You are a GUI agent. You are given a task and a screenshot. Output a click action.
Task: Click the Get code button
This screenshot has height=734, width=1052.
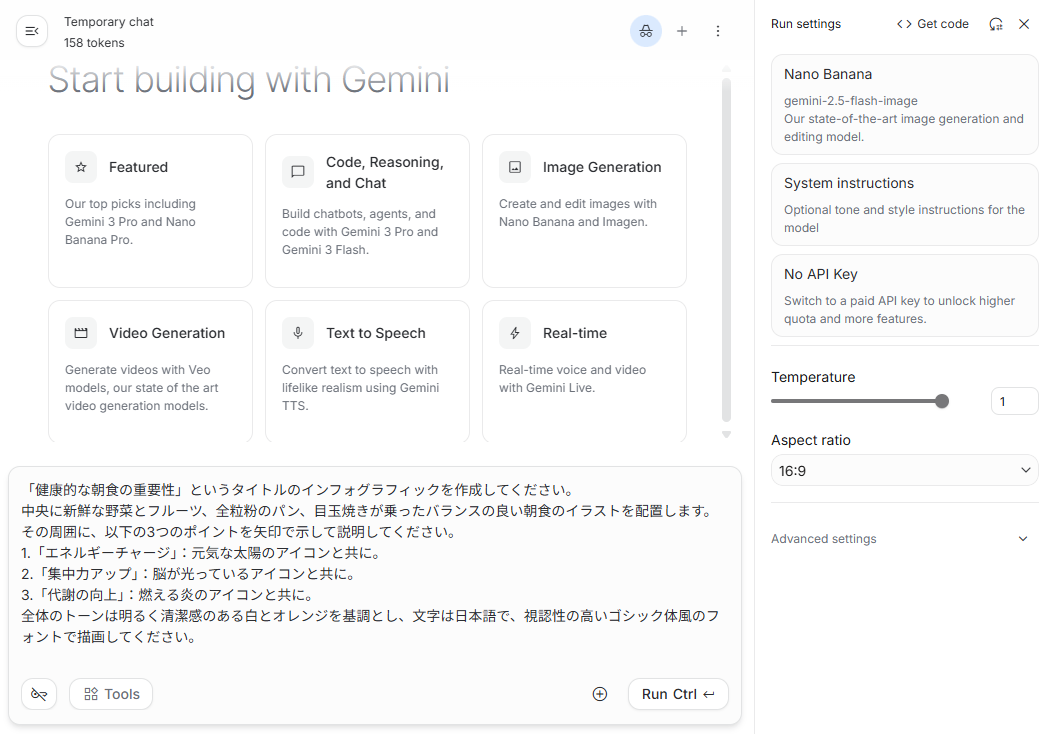click(933, 24)
